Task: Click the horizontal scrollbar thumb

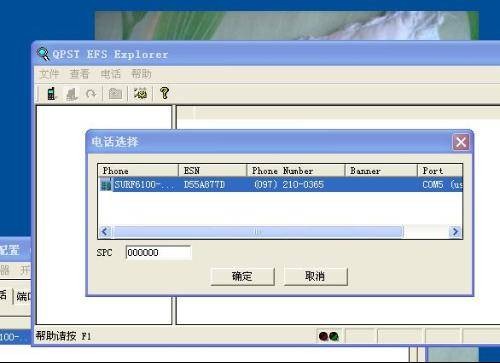Action: (257, 231)
